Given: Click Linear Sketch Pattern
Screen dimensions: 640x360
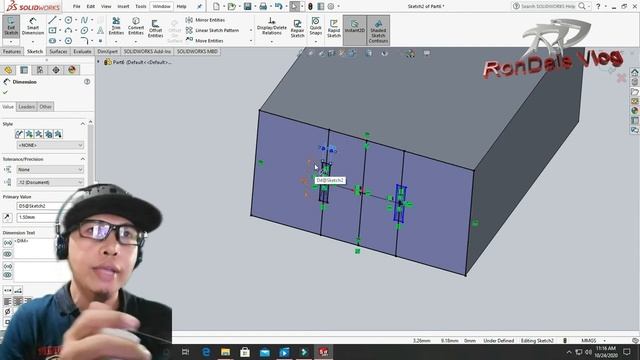Looking at the screenshot, I should click(212, 30).
